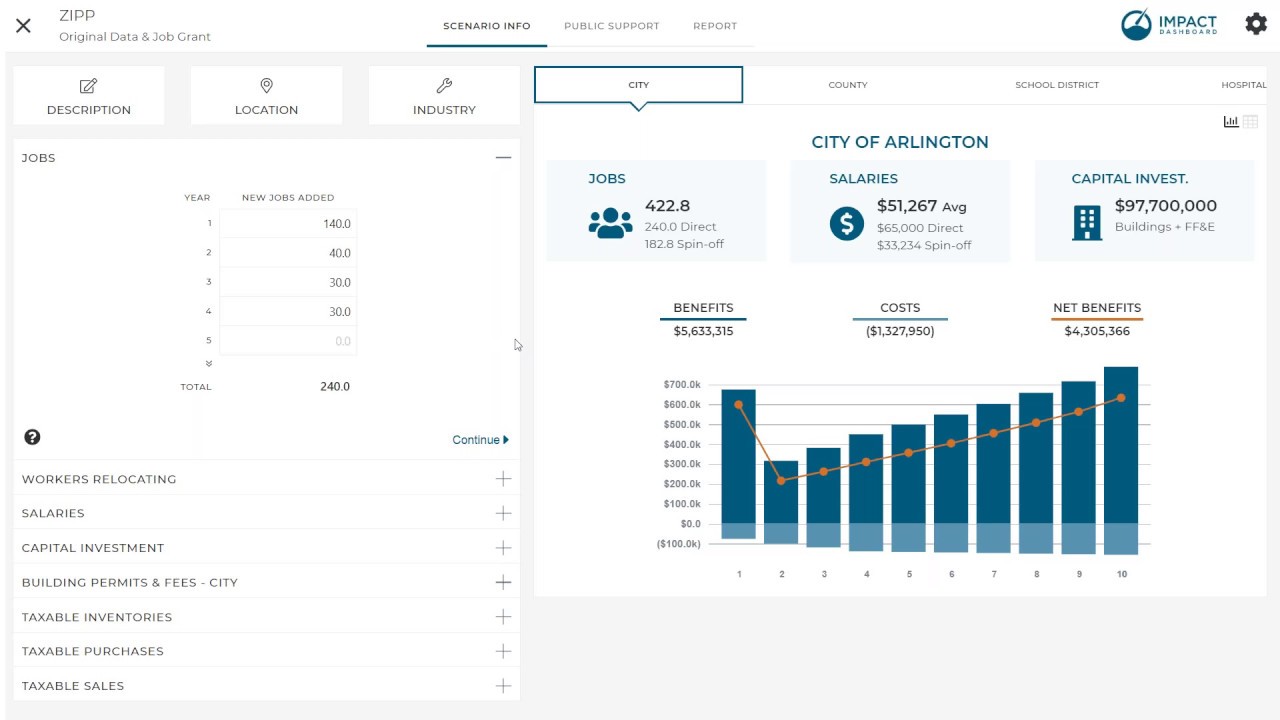Image resolution: width=1280 pixels, height=720 pixels.
Task: Switch to bar chart view icon
Action: [1231, 122]
